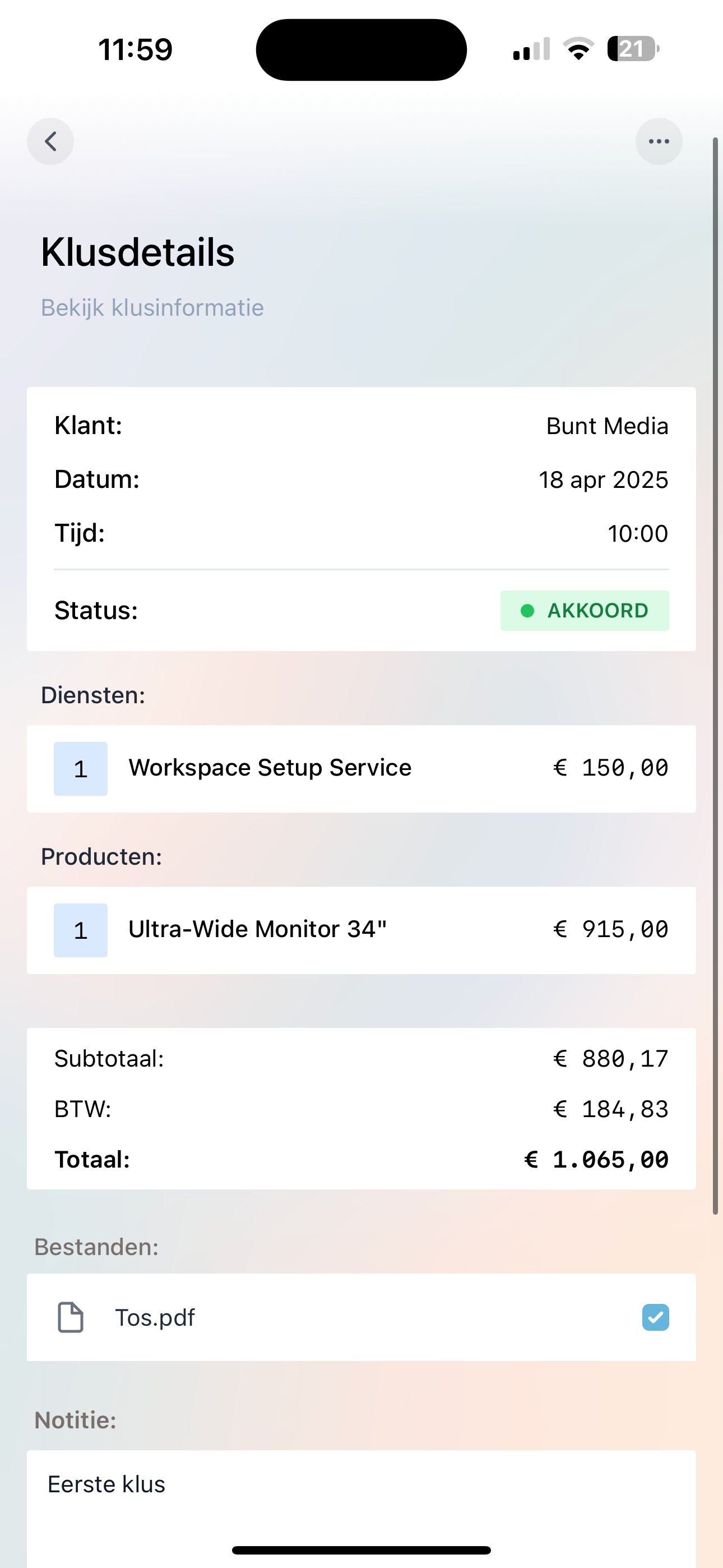The image size is (723, 1568).
Task: Tap the date value 18 apr 2025
Action: pos(603,479)
